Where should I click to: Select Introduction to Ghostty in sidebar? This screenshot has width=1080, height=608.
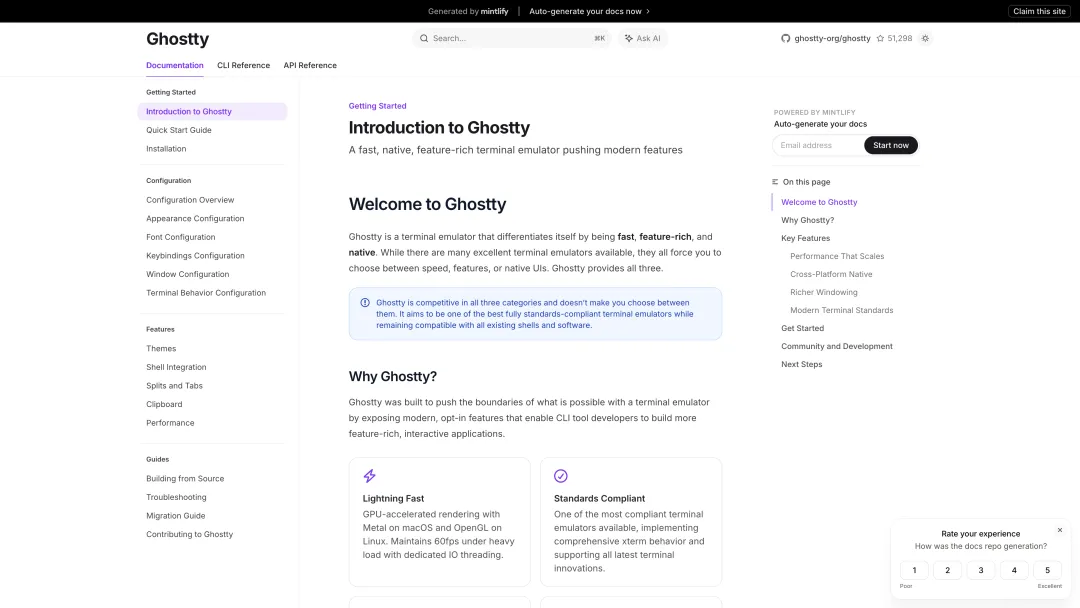point(212,112)
